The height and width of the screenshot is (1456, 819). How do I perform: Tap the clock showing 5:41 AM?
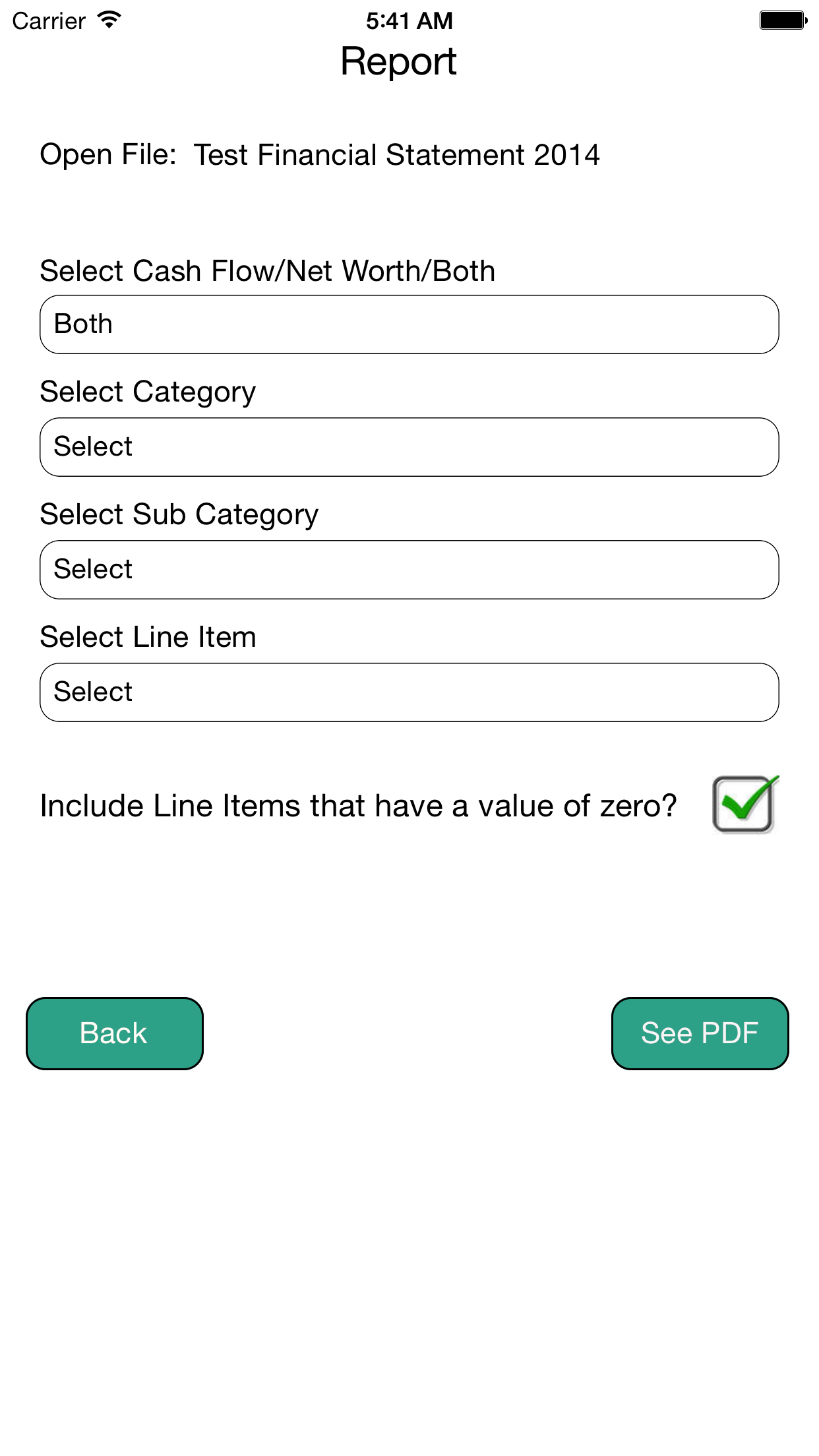409,20
